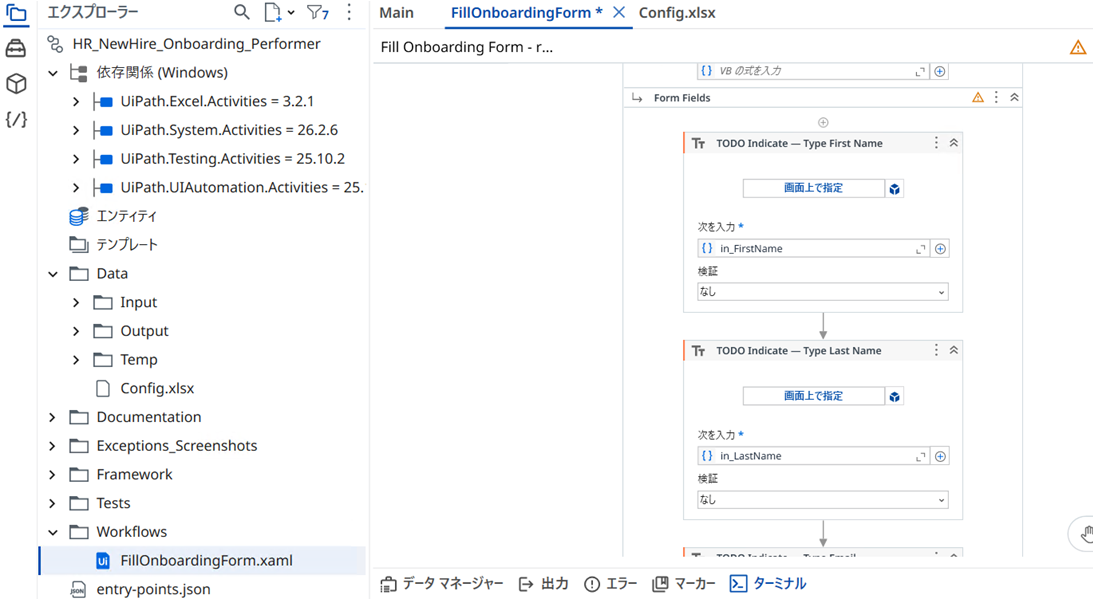Viewport: 1093px width, 610px height.
Task: Collapse the Type First Name activity
Action: [954, 143]
